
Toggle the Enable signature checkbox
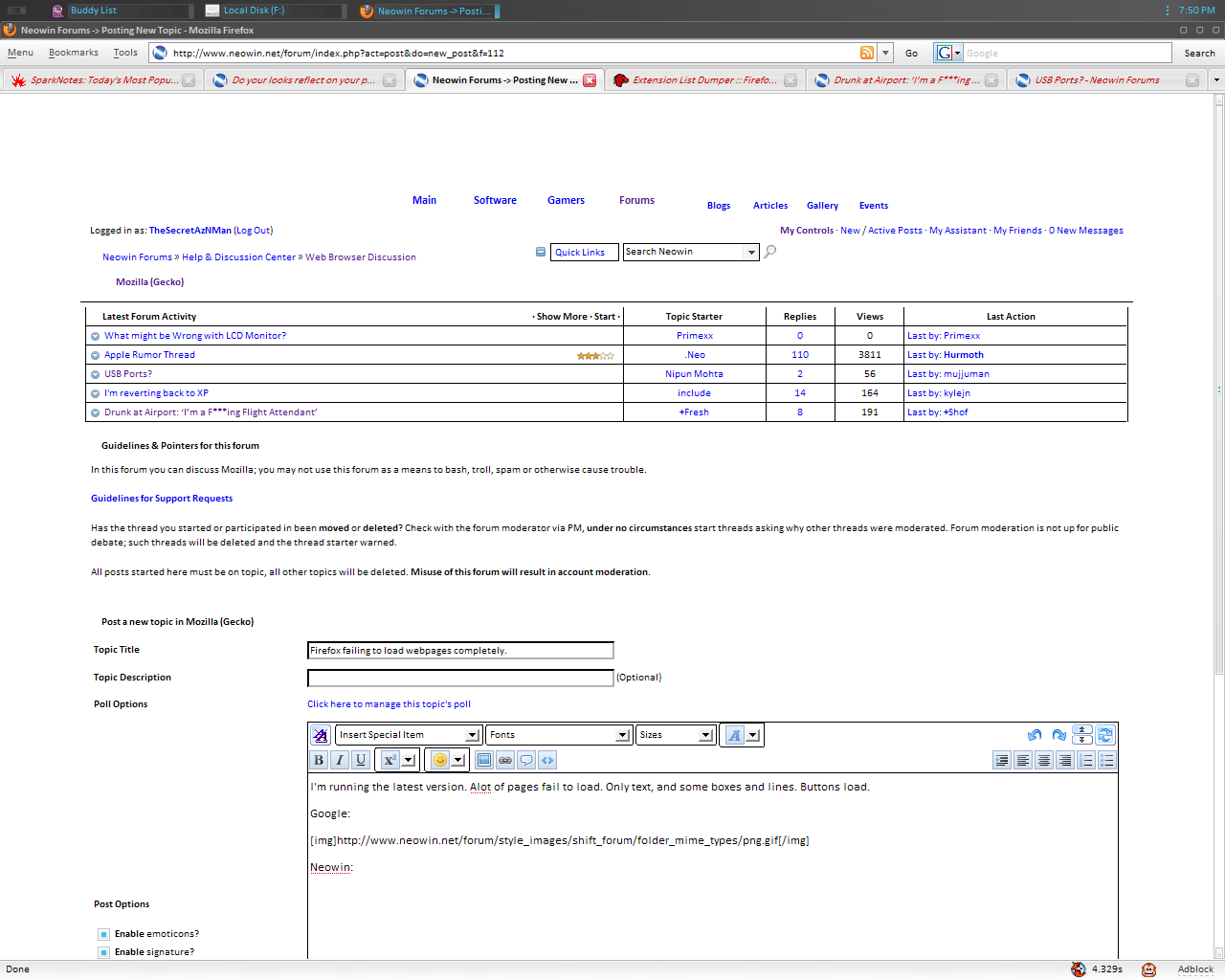pyautogui.click(x=104, y=952)
